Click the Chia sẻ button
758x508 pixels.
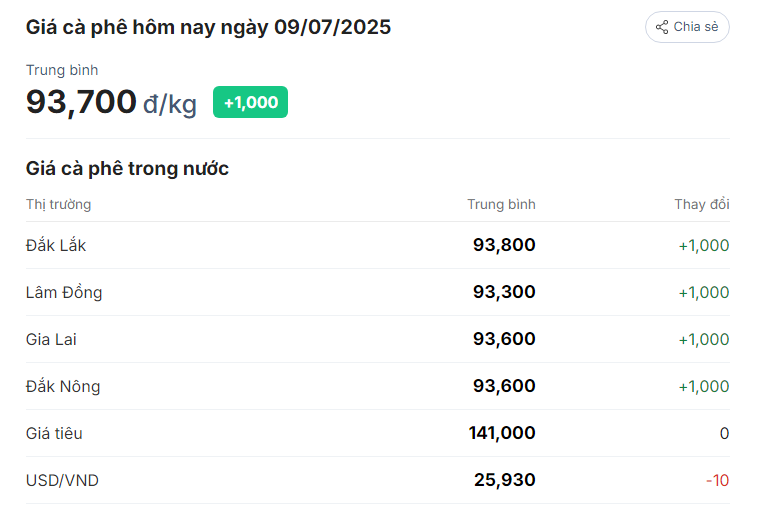pos(687,27)
